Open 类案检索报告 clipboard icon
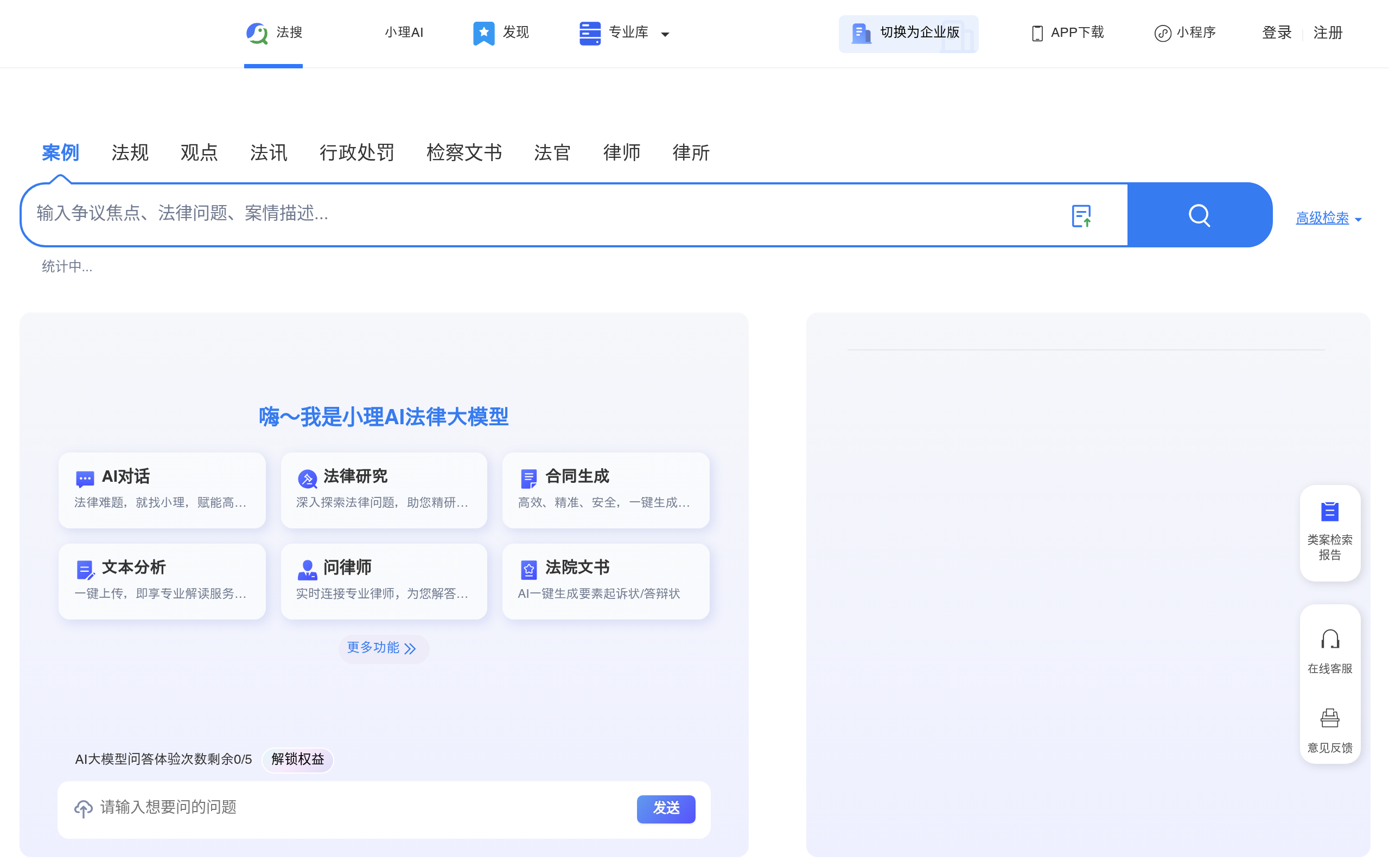Screen dimensions: 1389x868 click(1329, 512)
